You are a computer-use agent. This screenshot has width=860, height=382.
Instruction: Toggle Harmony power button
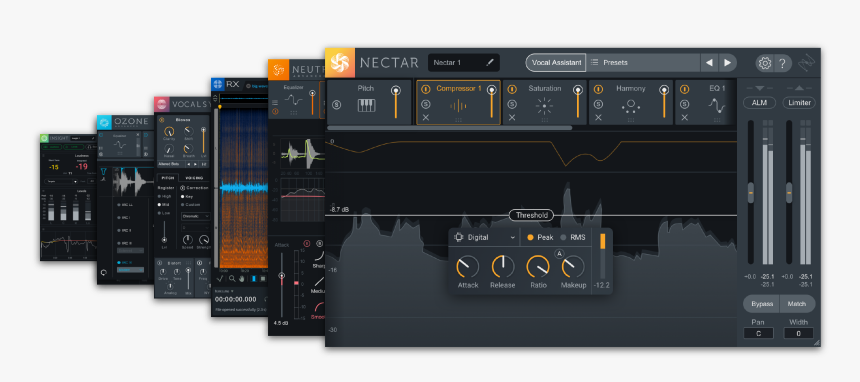pyautogui.click(x=598, y=89)
